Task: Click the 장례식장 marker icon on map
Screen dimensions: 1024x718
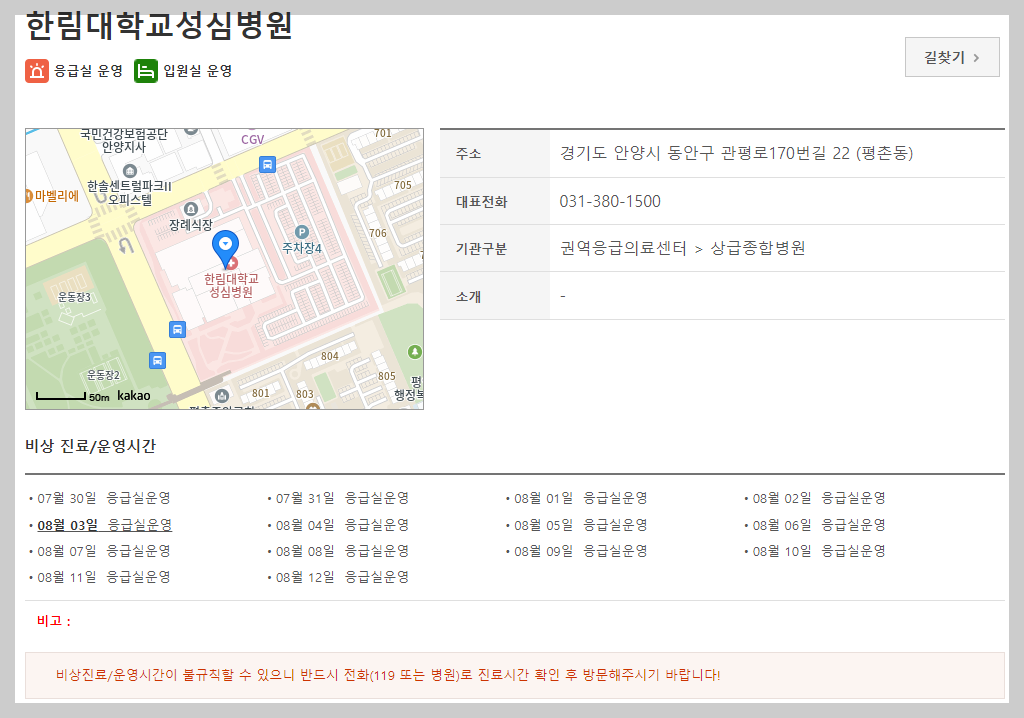Action: pyautogui.click(x=191, y=209)
